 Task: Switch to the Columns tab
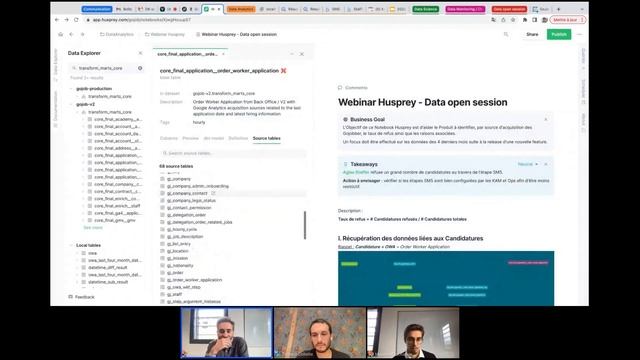click(169, 138)
